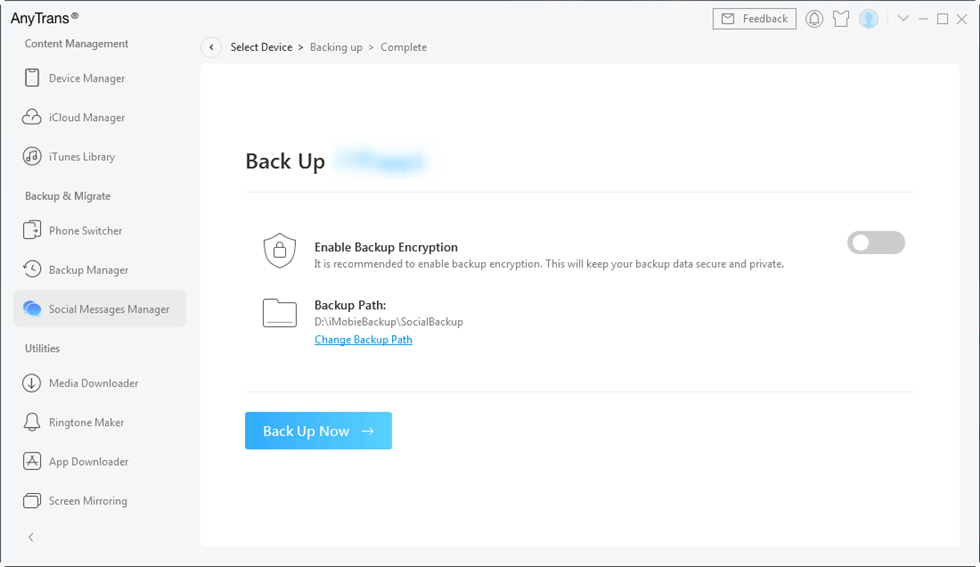
Task: Click the envelope icon on Feedback
Action: pyautogui.click(x=728, y=19)
